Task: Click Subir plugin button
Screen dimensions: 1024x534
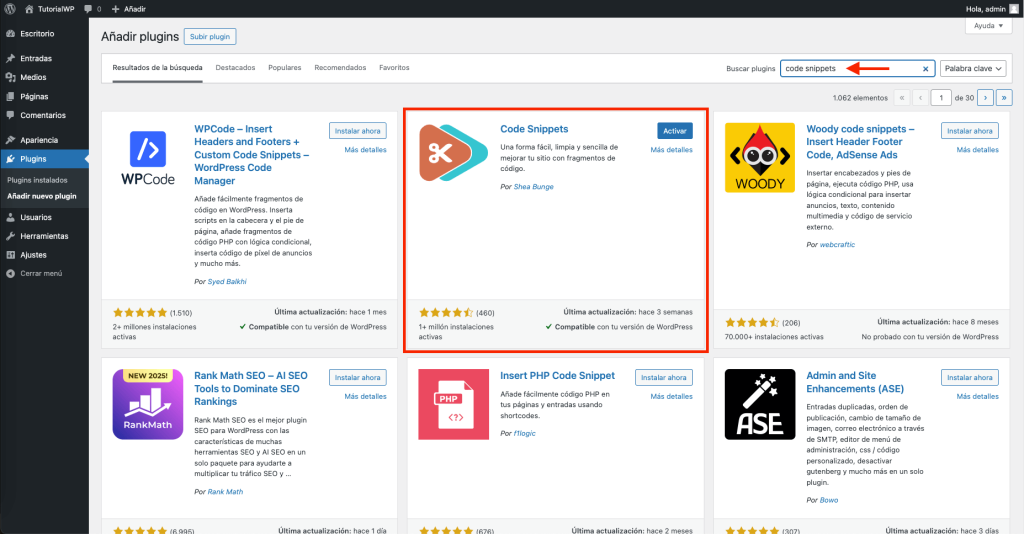Action: pyautogui.click(x=210, y=37)
